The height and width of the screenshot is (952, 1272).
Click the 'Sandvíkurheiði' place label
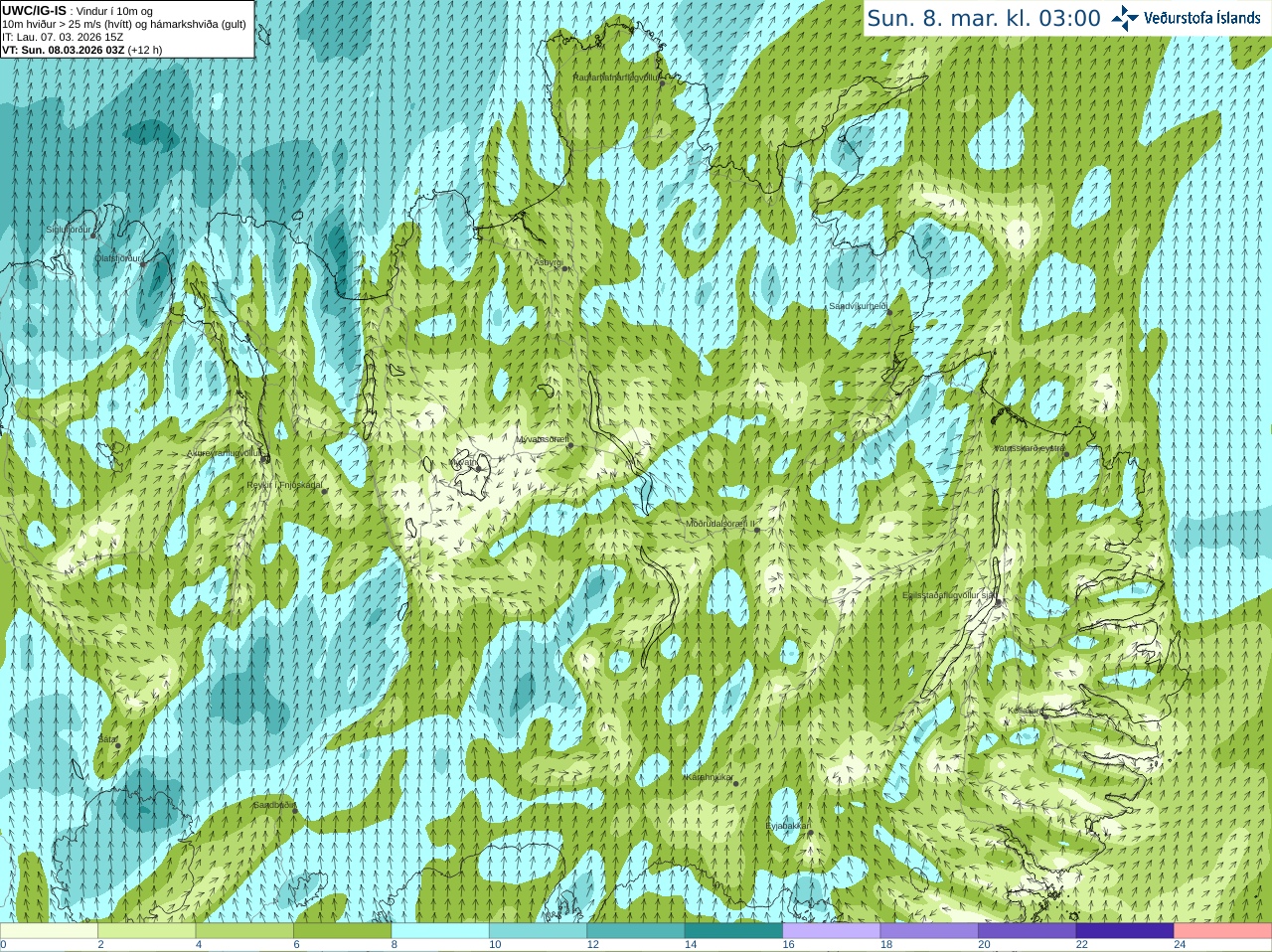point(859,306)
